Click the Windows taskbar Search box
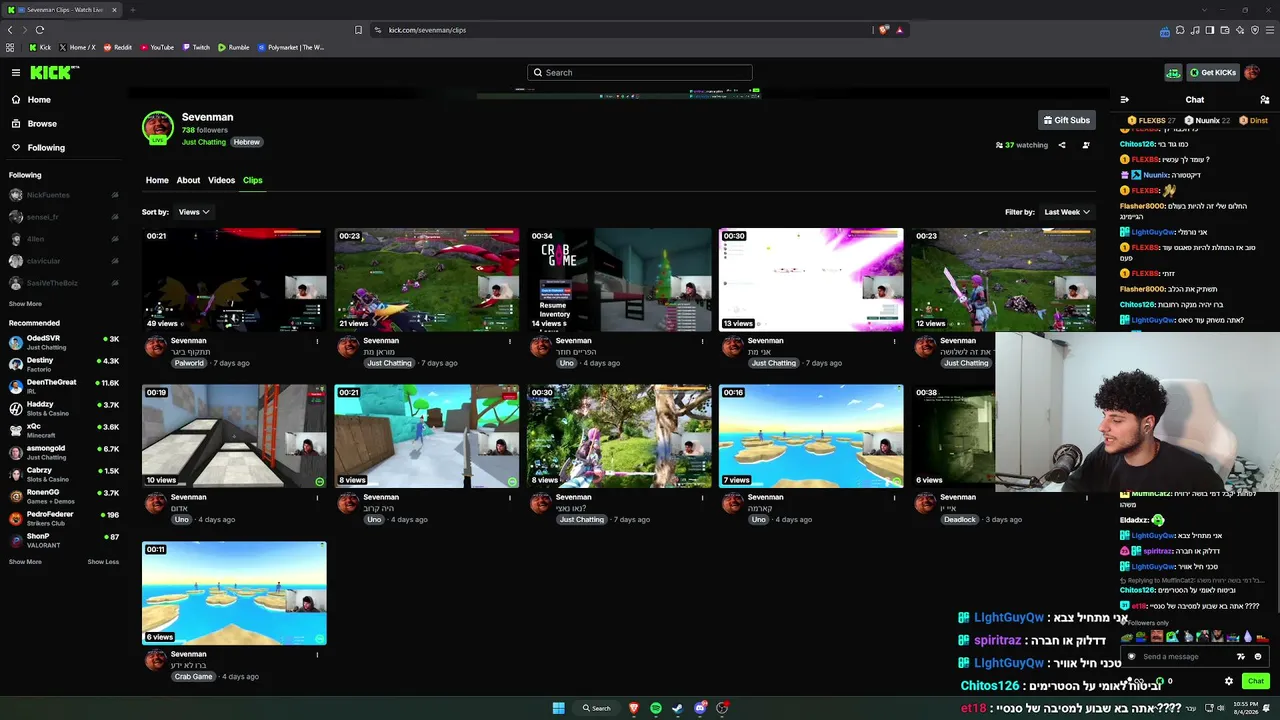The width and height of the screenshot is (1280, 720). click(597, 708)
